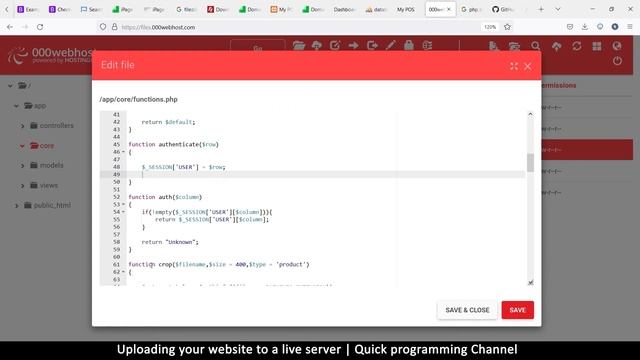
Task: Fold code at line 54
Action: [x=123, y=212]
